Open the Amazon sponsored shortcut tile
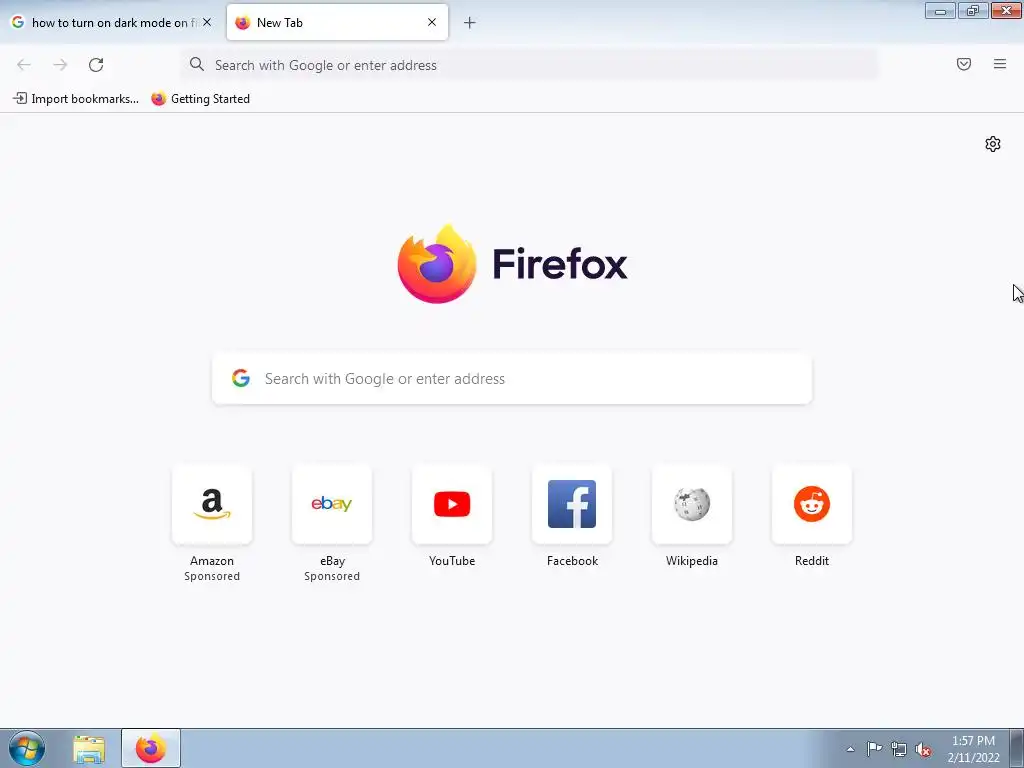Screen dimensions: 1024x768 point(212,504)
